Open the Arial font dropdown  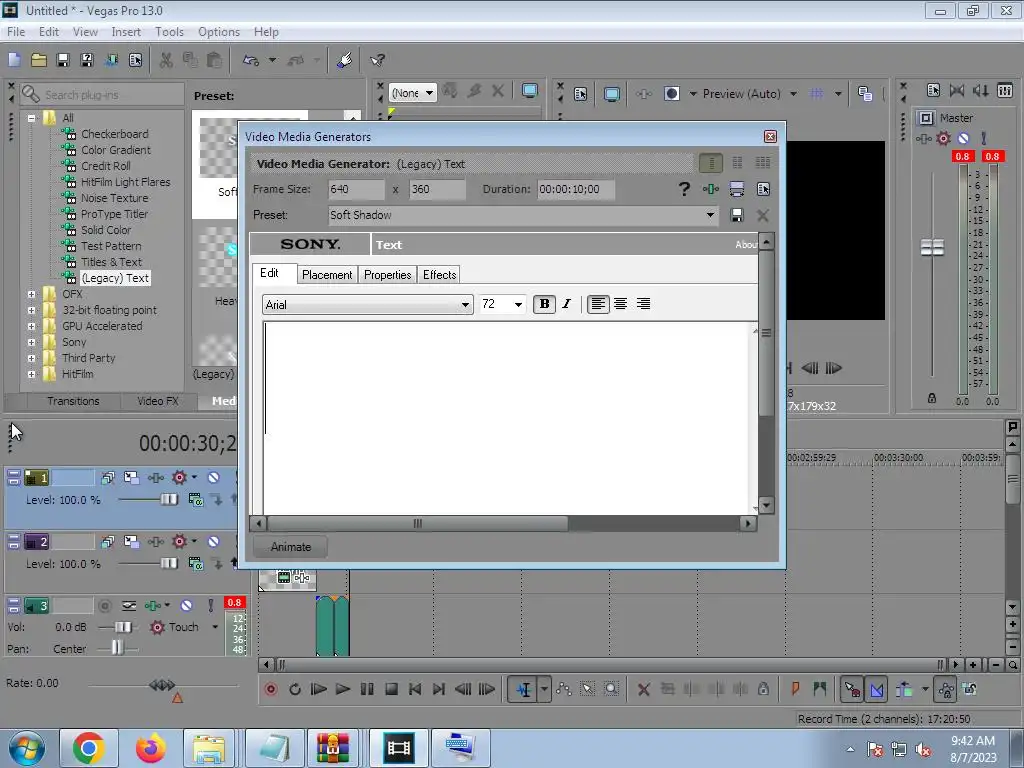click(465, 305)
